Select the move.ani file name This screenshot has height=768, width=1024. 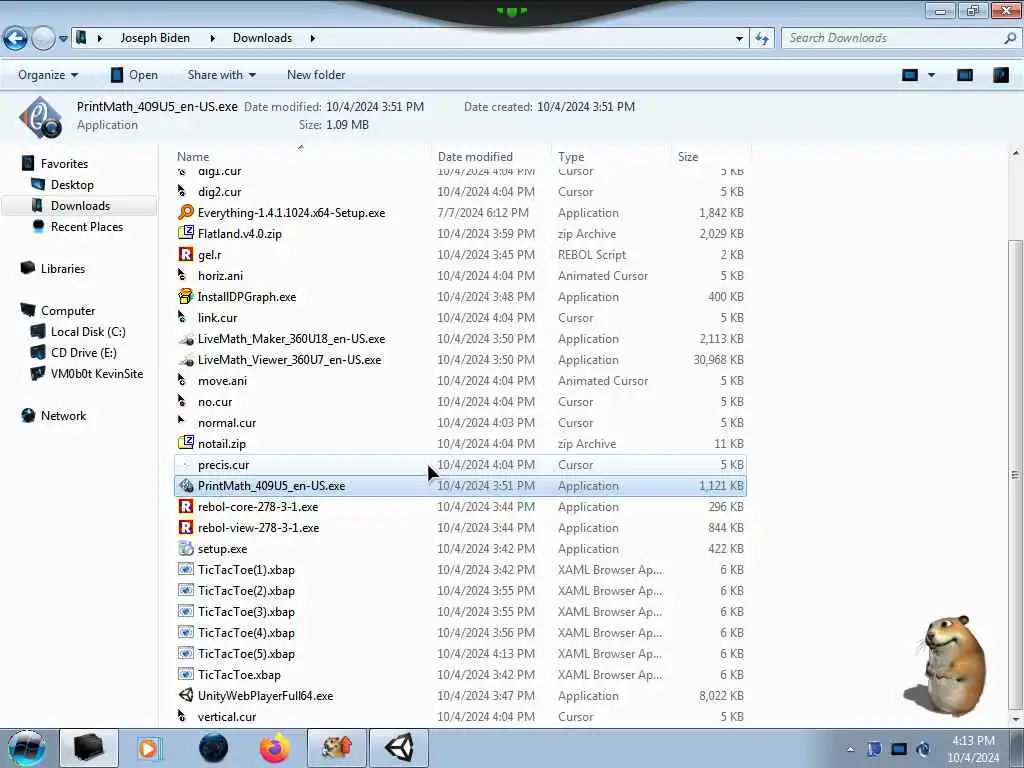223,381
